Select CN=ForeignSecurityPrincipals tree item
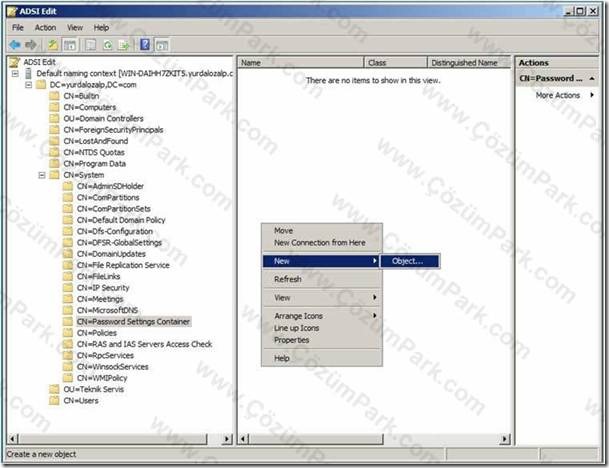The image size is (609, 468). (x=113, y=130)
